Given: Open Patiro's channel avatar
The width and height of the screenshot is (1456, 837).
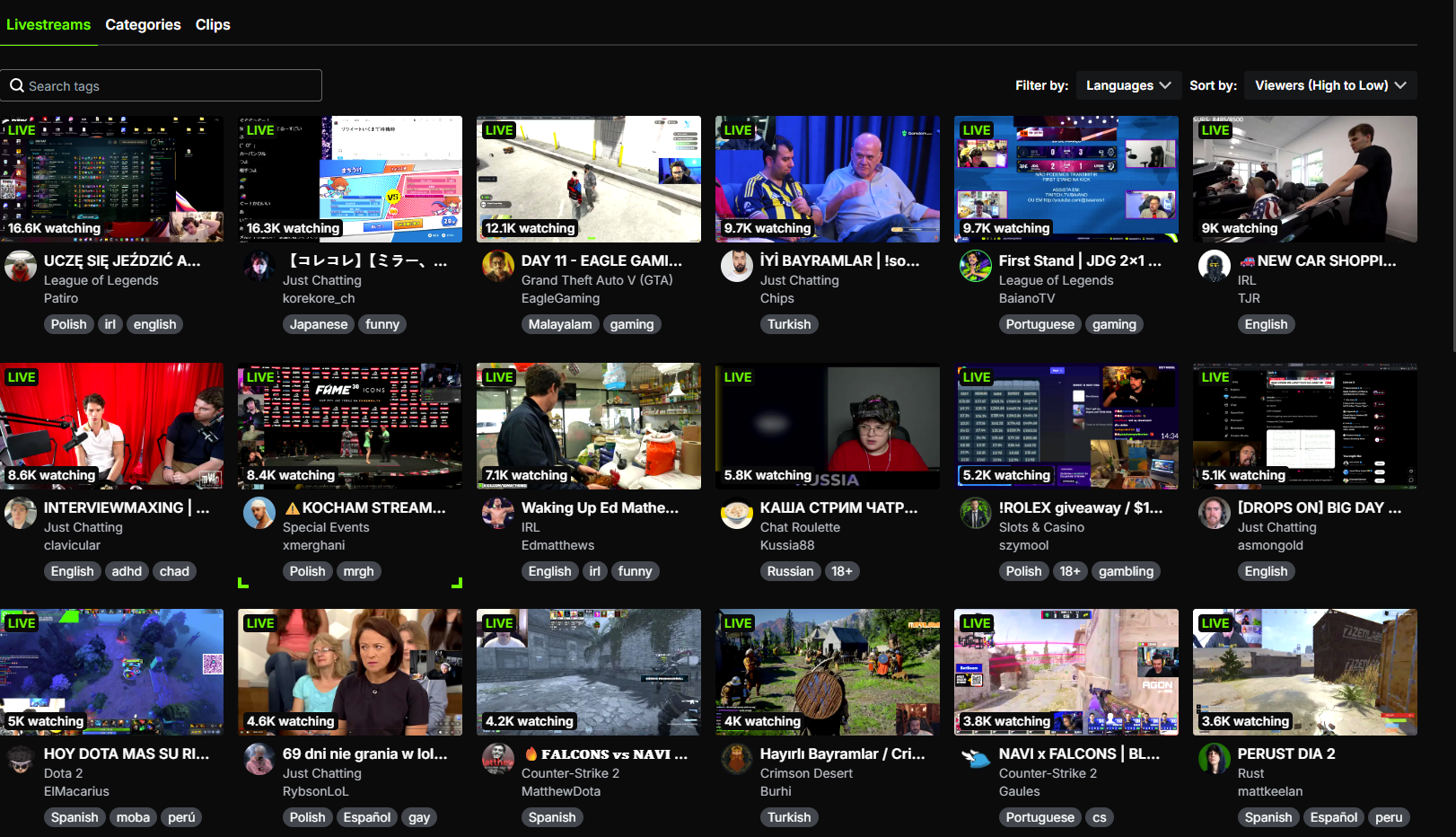Looking at the screenshot, I should click(21, 267).
